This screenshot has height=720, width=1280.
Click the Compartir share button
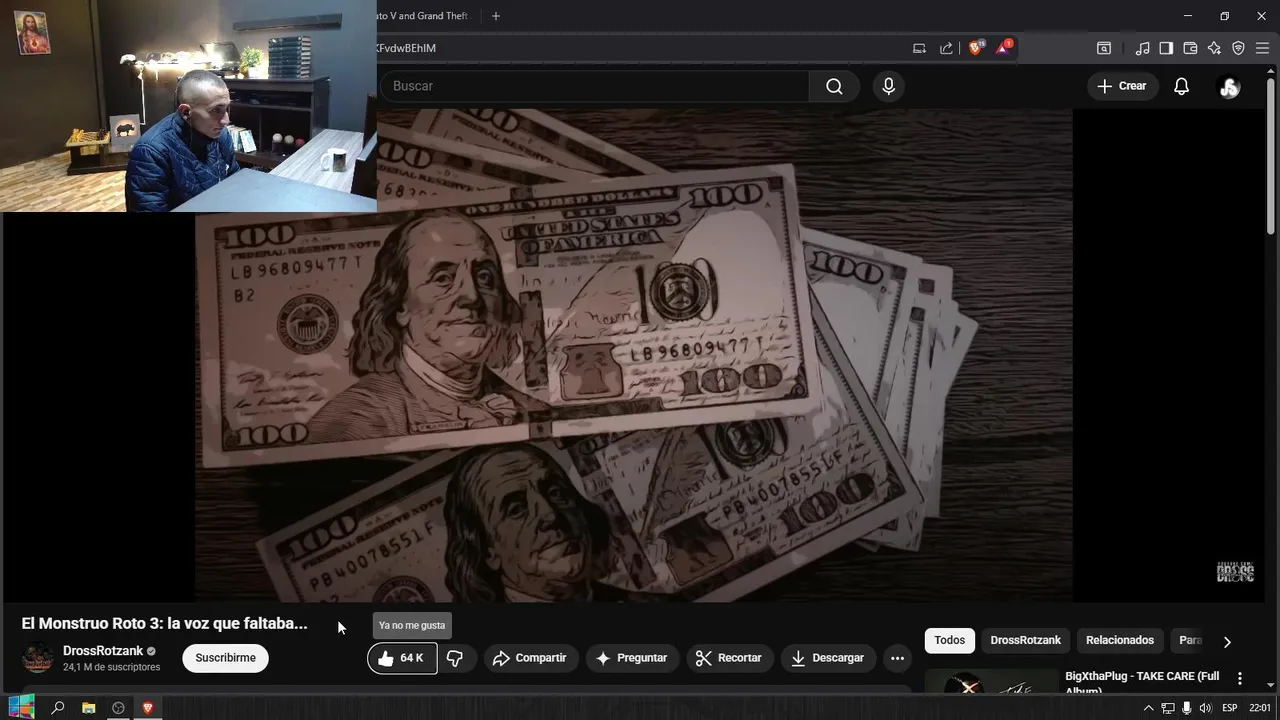point(530,658)
